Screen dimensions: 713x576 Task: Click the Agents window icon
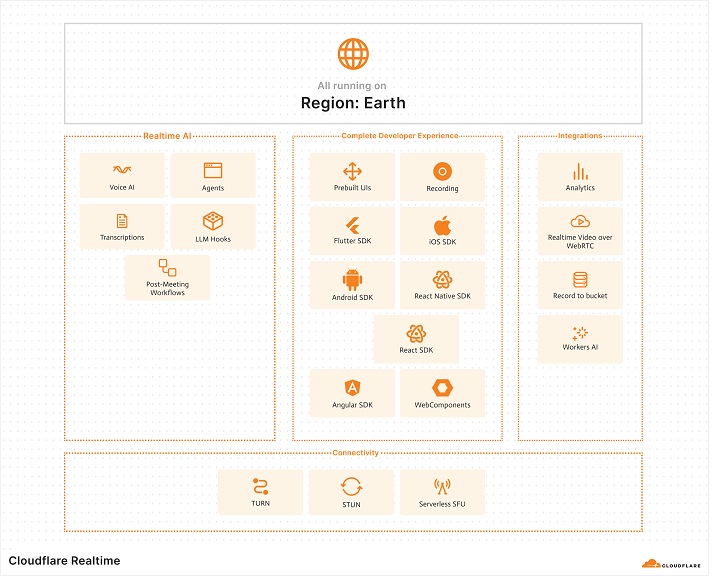[x=213, y=170]
